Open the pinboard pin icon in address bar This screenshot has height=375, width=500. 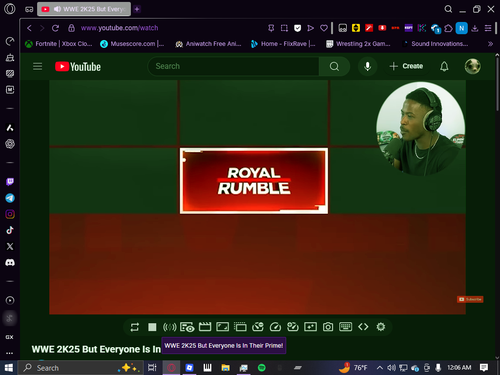[x=271, y=28]
